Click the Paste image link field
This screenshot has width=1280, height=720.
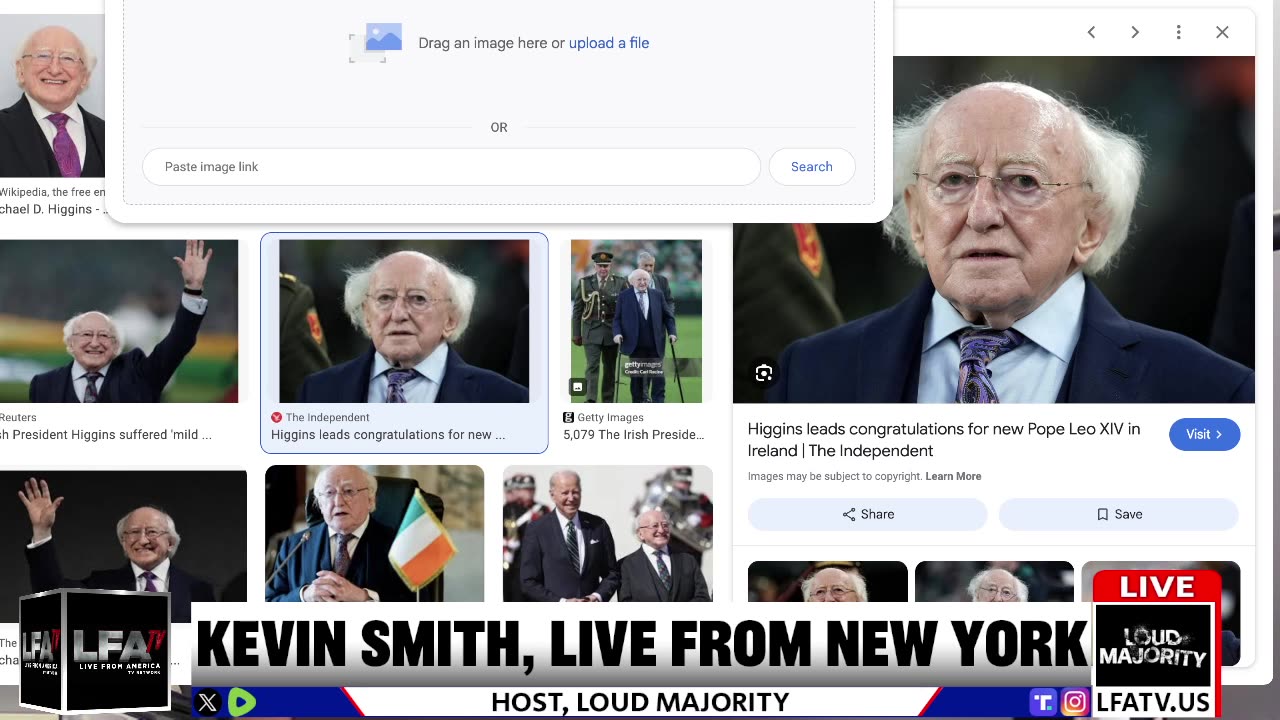(x=451, y=167)
